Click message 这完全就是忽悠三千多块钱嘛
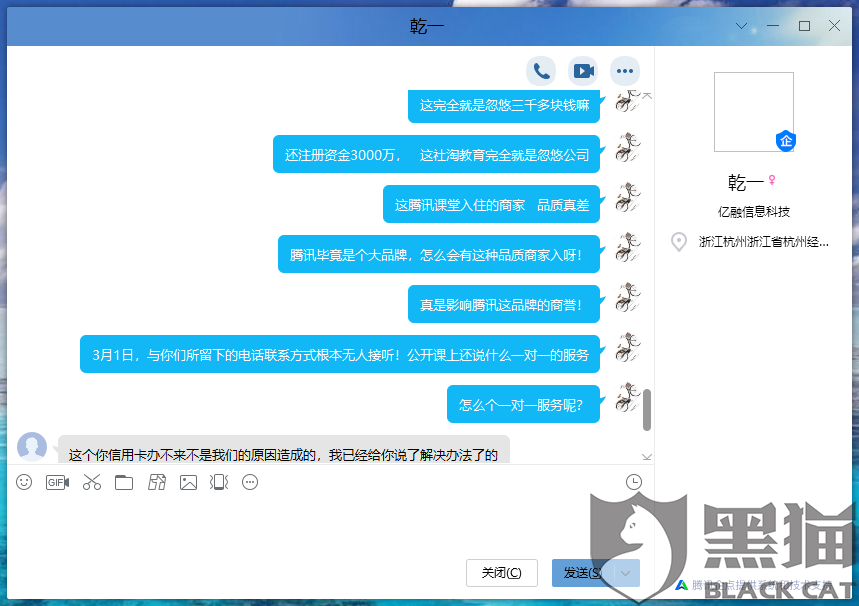The width and height of the screenshot is (859, 606). [x=504, y=105]
